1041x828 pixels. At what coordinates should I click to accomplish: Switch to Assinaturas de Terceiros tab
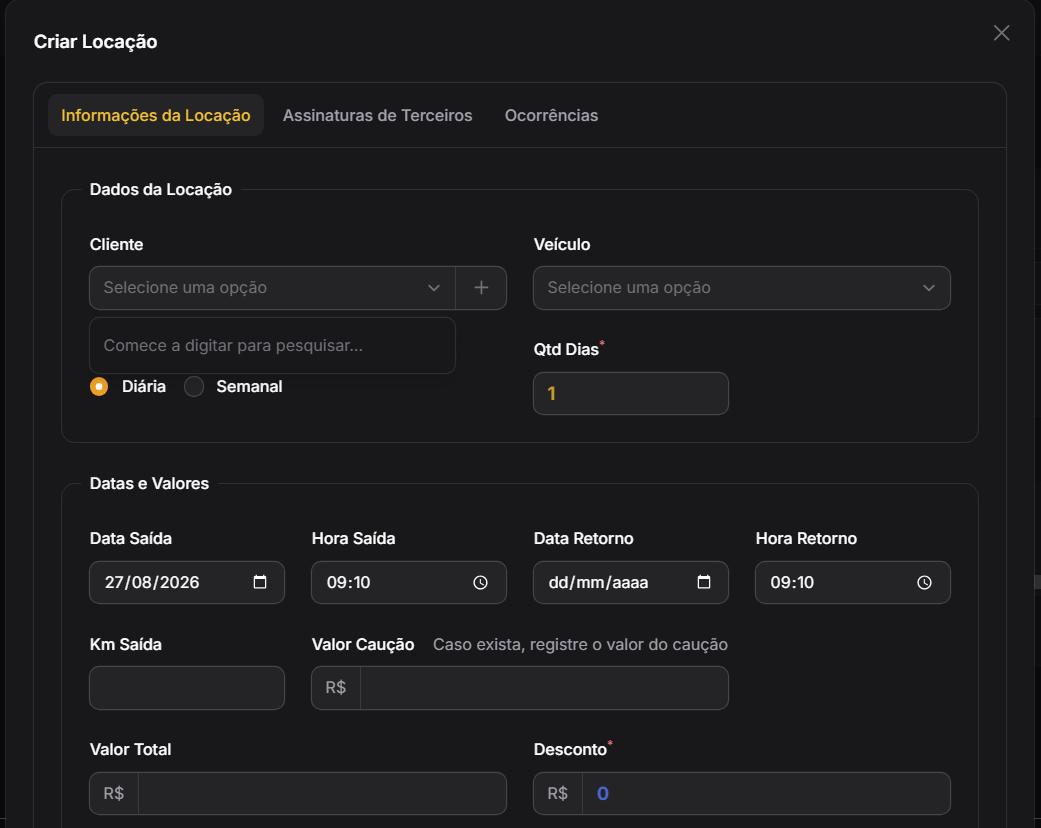pos(378,115)
